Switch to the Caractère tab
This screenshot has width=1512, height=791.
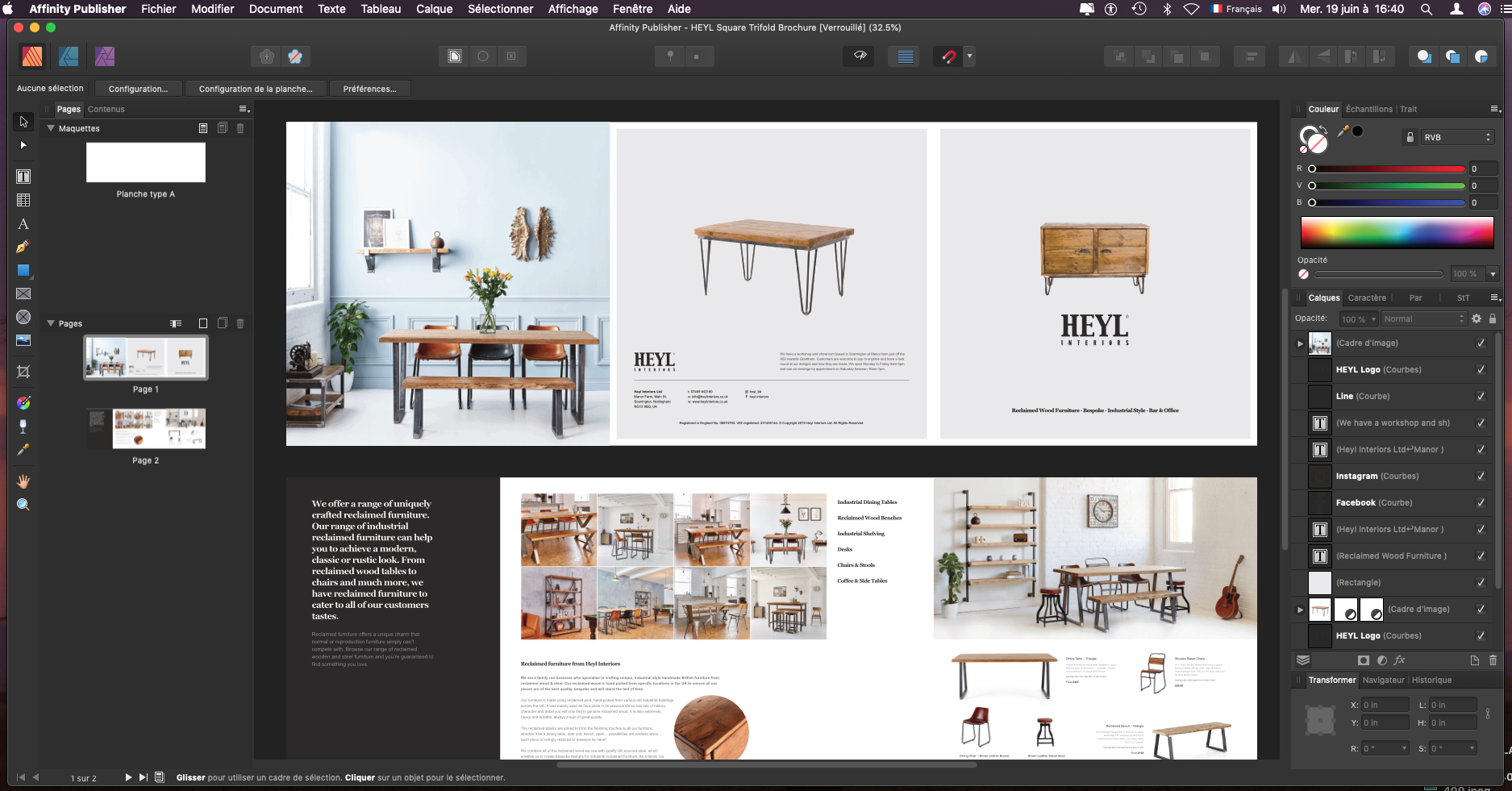click(1367, 298)
